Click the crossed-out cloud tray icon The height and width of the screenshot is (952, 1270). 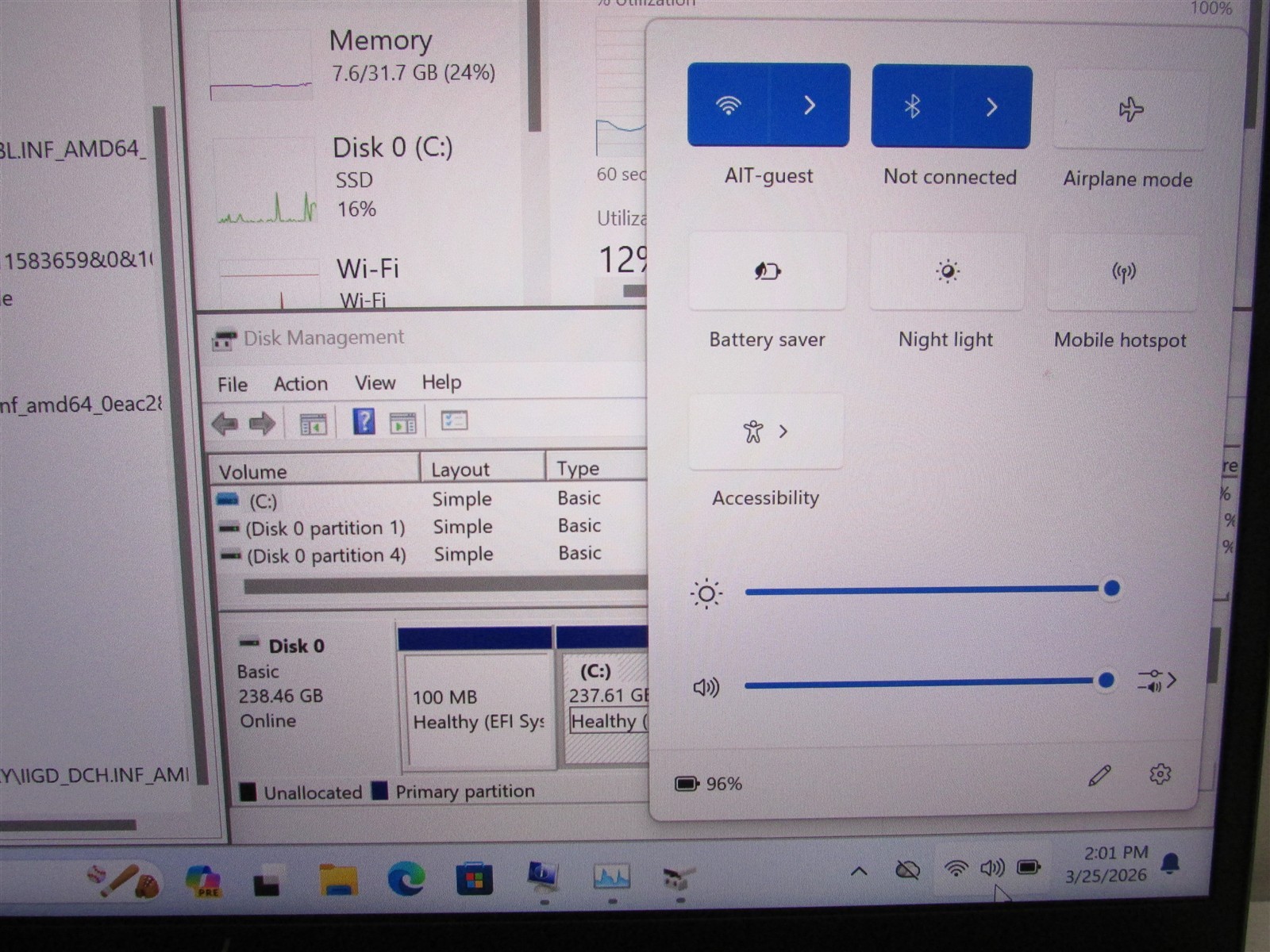coord(907,870)
